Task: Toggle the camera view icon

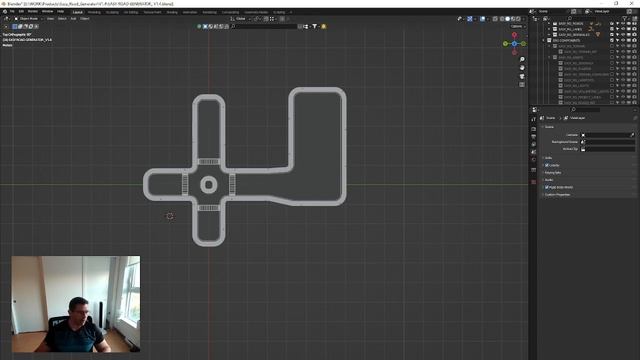Action: click(x=522, y=76)
